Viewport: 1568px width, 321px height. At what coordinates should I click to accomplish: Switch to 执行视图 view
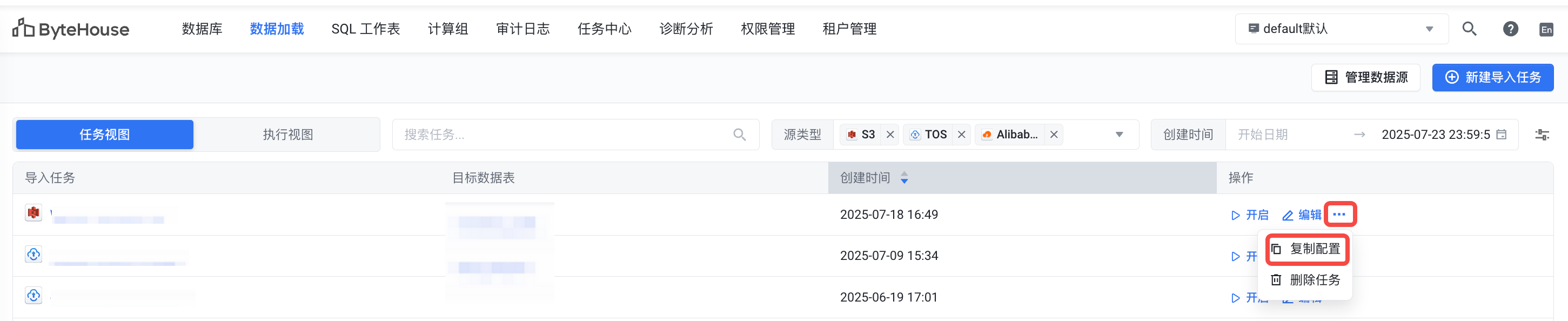(x=288, y=135)
